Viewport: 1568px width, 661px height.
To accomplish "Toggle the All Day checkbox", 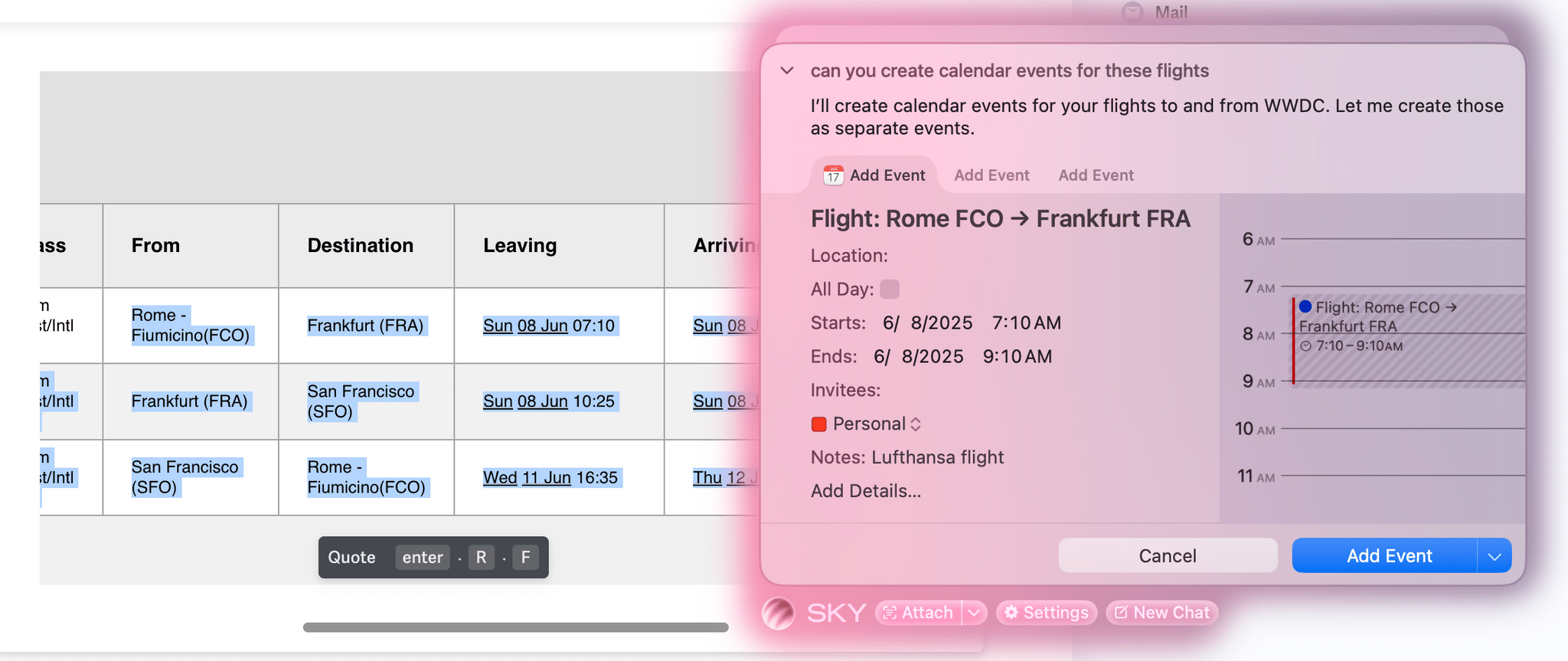I will coord(889,289).
